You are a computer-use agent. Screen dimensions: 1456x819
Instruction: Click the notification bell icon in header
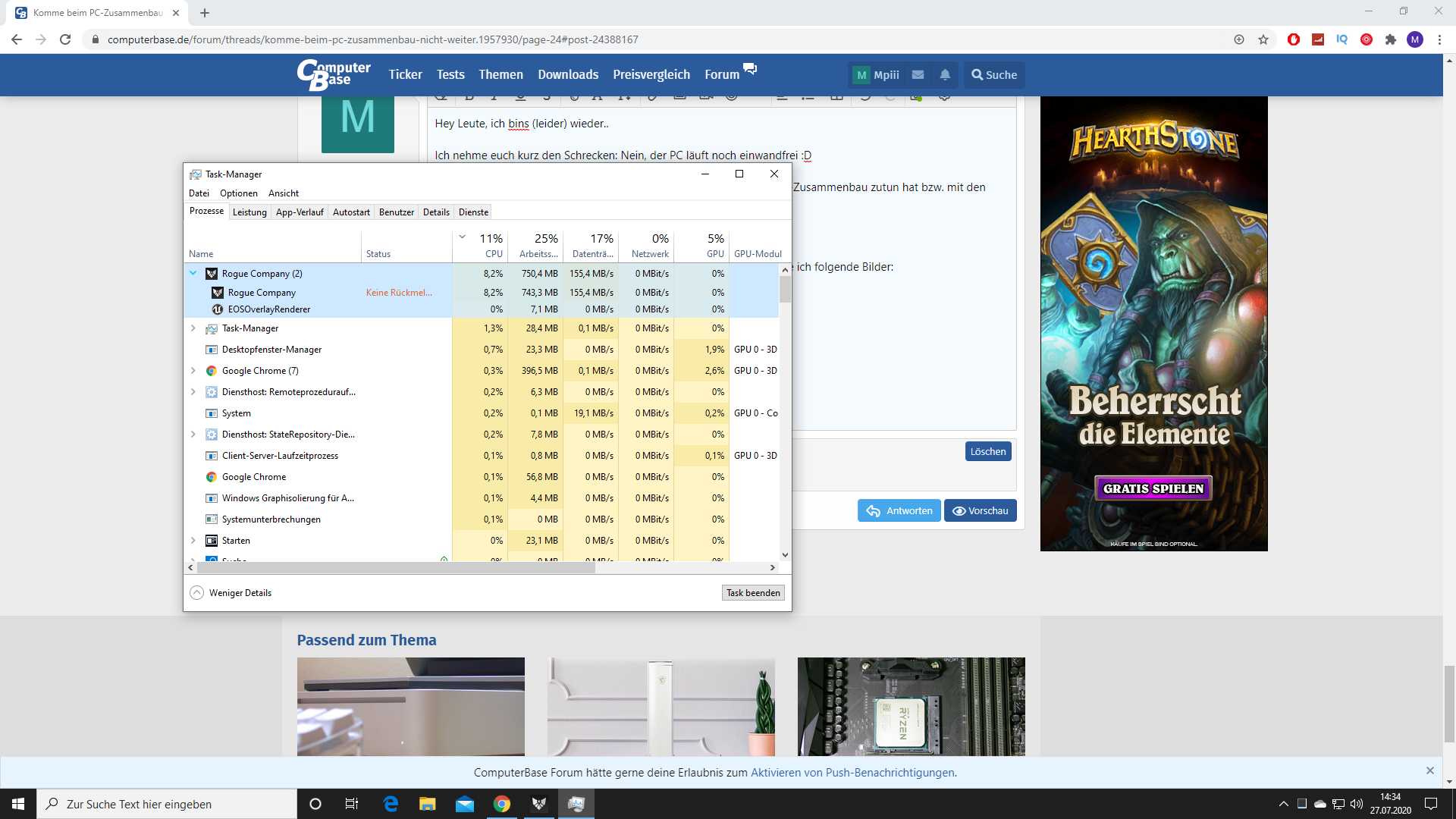pos(945,74)
